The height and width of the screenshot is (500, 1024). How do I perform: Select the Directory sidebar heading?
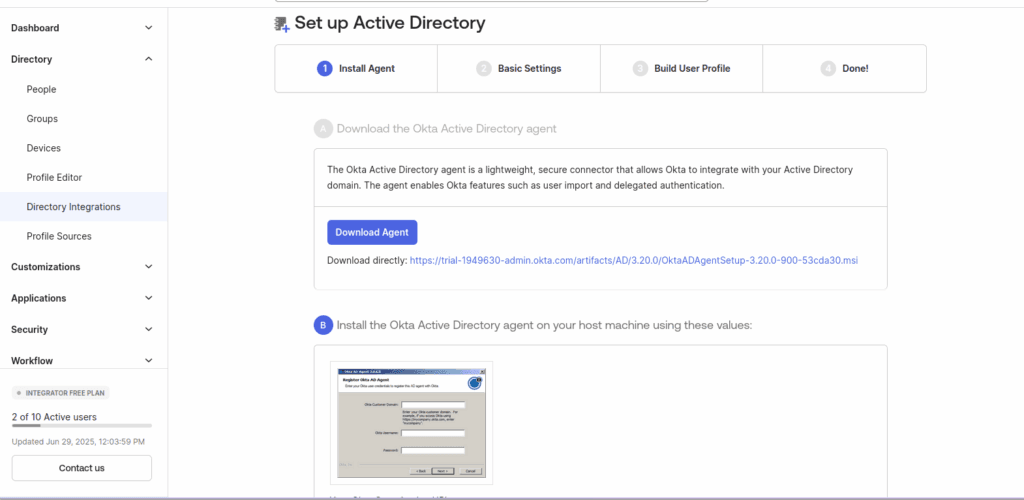31,59
